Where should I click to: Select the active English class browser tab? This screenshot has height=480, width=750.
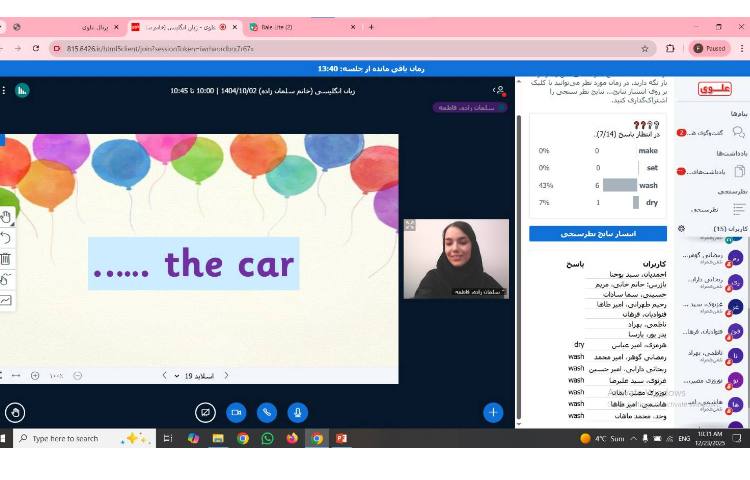click(185, 27)
